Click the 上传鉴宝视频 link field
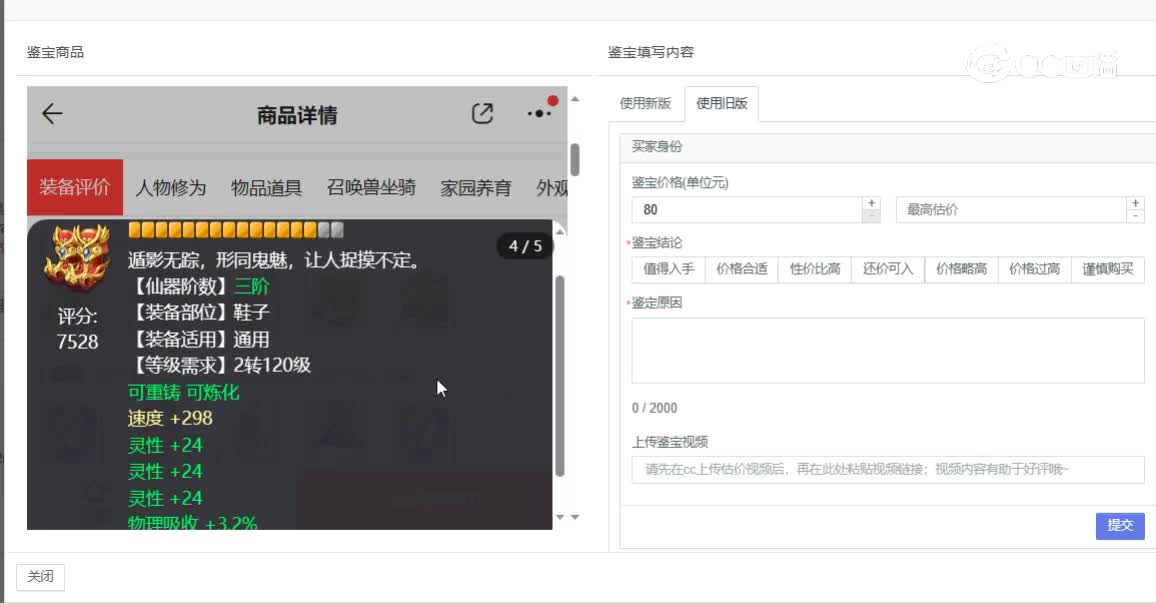This screenshot has height=604, width=1156. coord(886,469)
